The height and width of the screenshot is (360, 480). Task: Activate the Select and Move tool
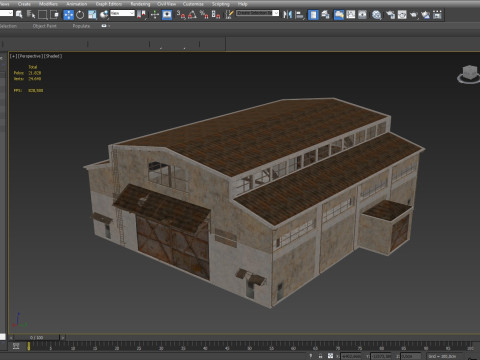point(68,15)
